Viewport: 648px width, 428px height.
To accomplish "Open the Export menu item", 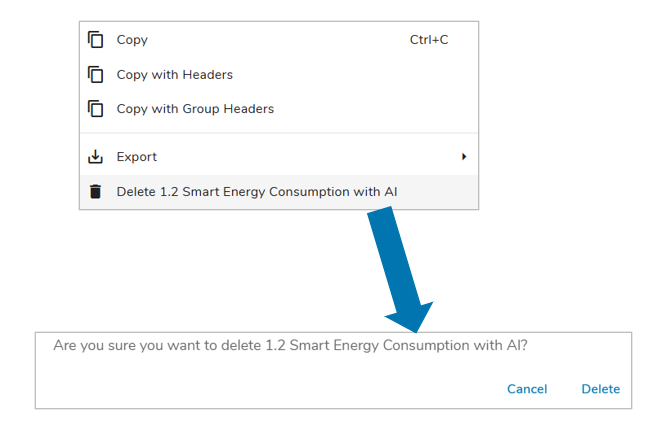I will [x=137, y=157].
